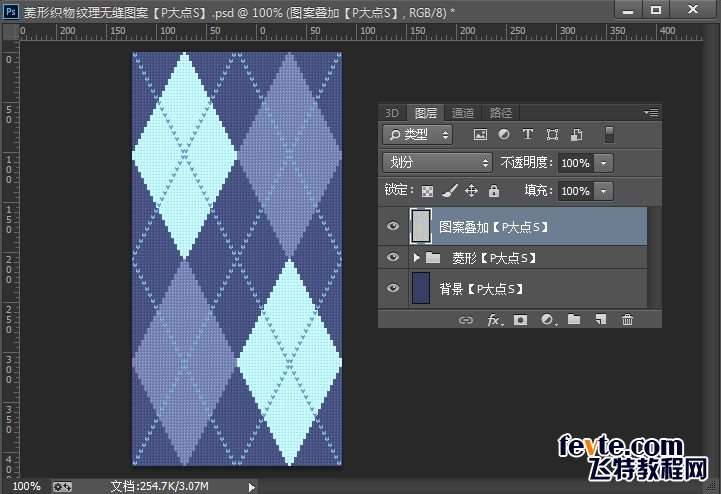Click the fill value field
The image size is (721, 494).
click(x=576, y=191)
